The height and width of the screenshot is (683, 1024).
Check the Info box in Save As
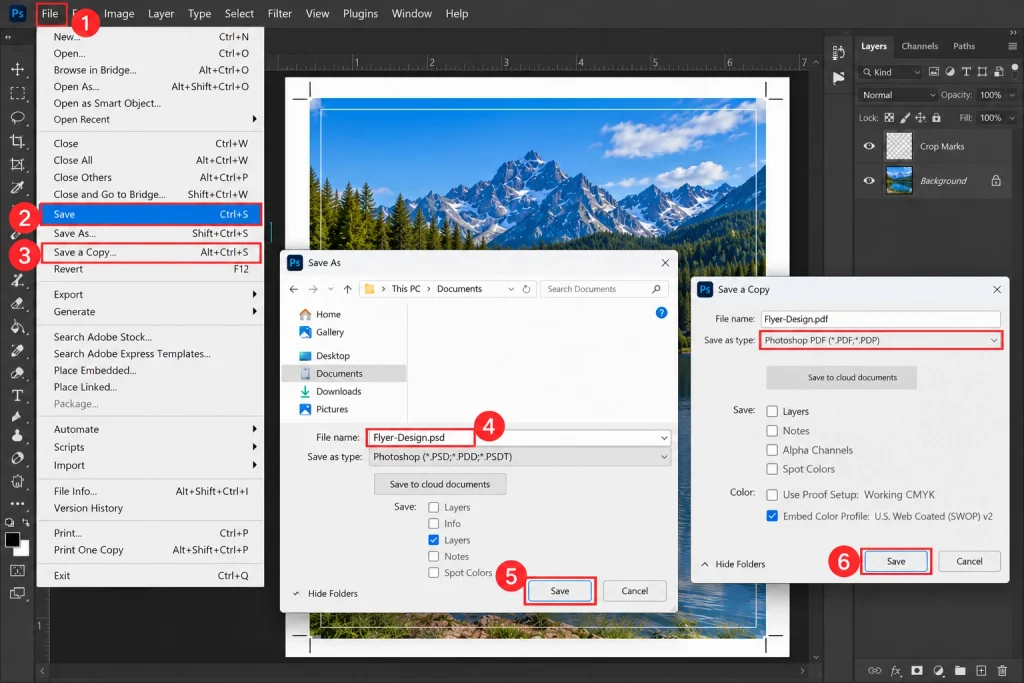point(434,524)
